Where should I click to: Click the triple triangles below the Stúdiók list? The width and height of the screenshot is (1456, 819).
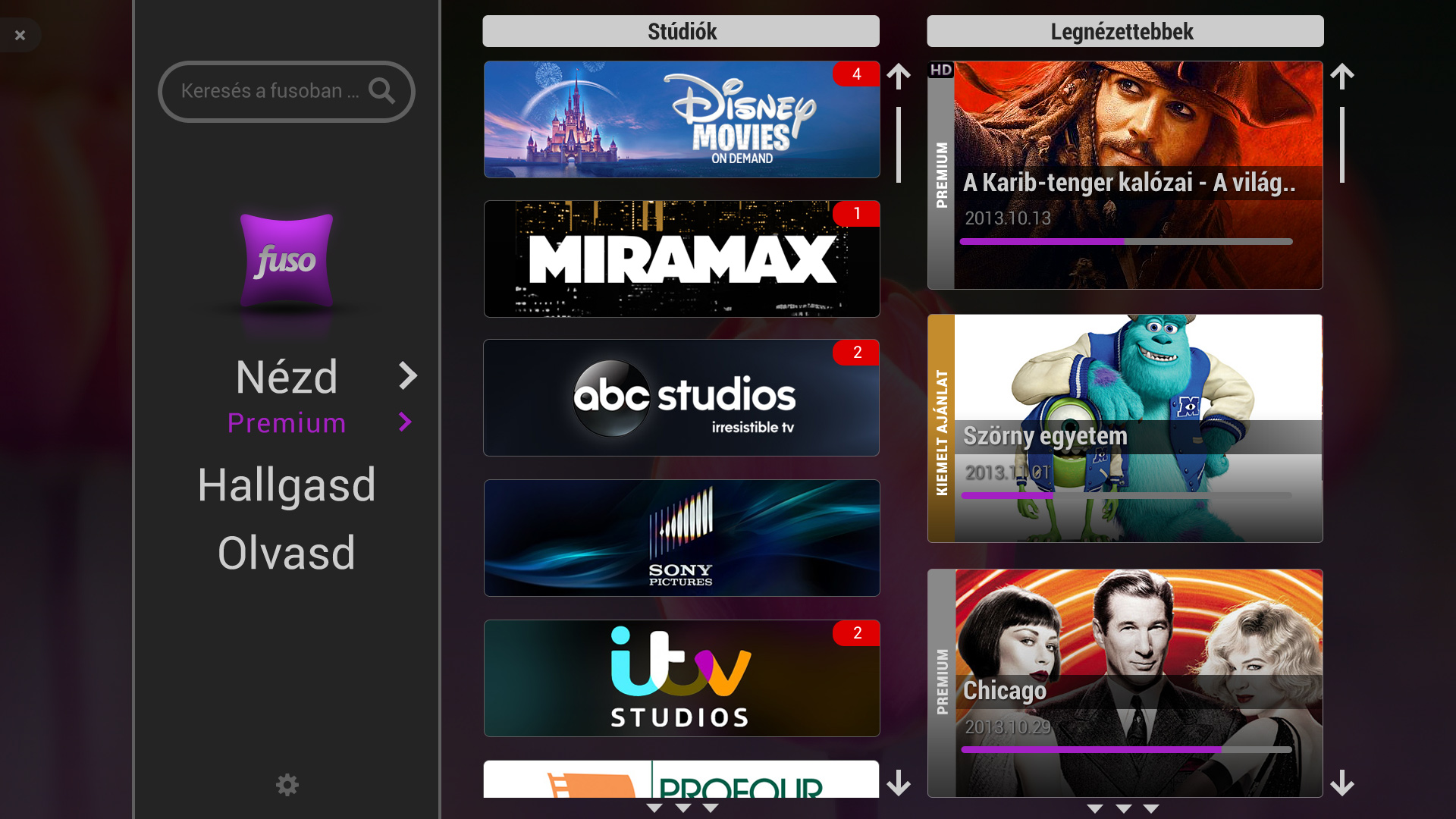click(x=682, y=808)
